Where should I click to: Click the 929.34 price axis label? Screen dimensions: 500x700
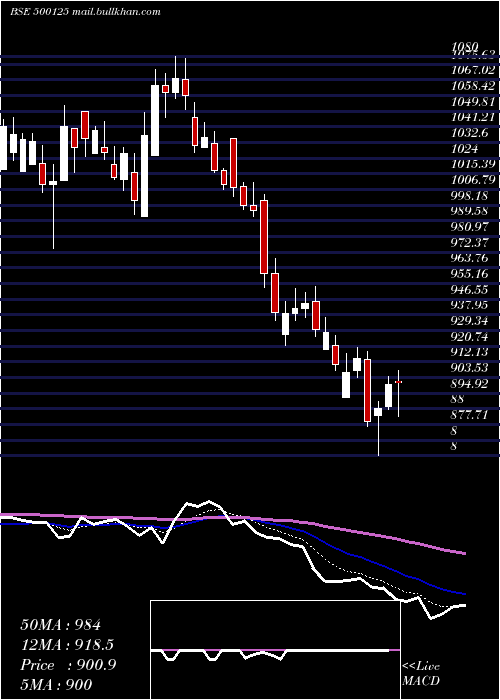470,321
